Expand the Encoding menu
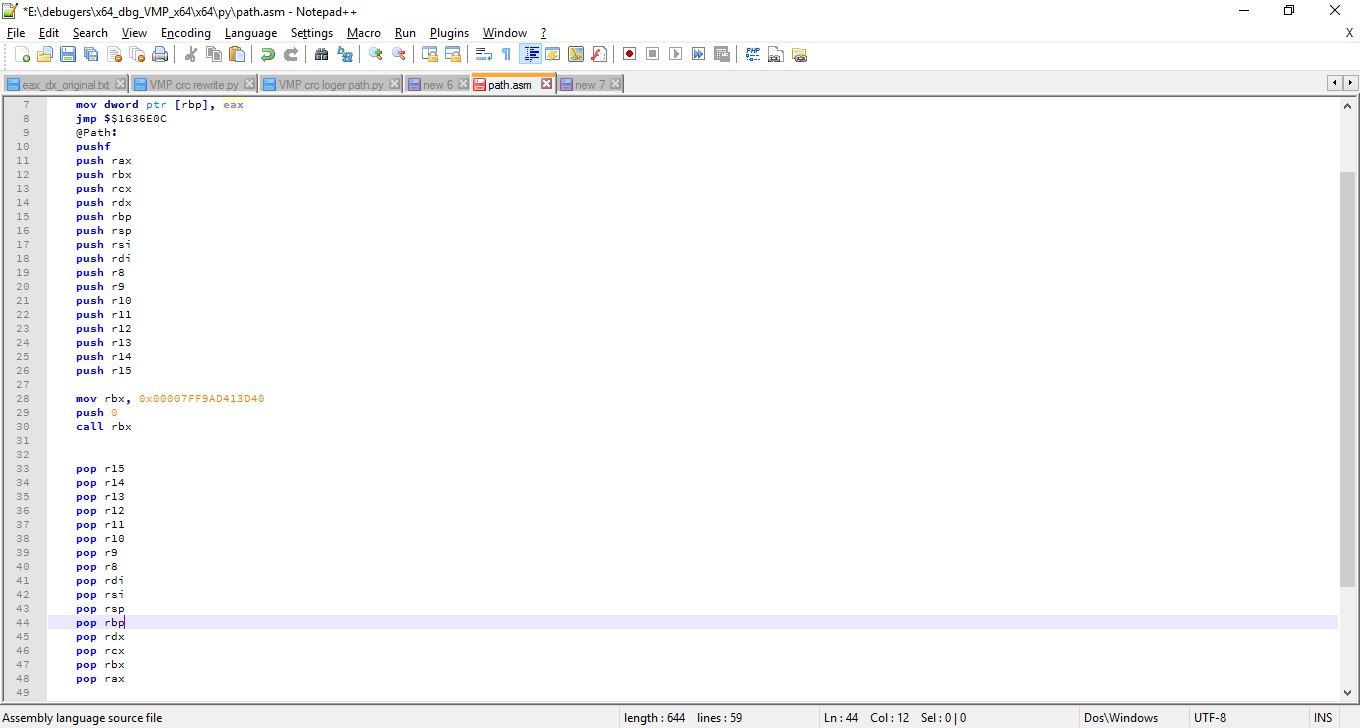This screenshot has width=1360, height=728. [x=186, y=33]
